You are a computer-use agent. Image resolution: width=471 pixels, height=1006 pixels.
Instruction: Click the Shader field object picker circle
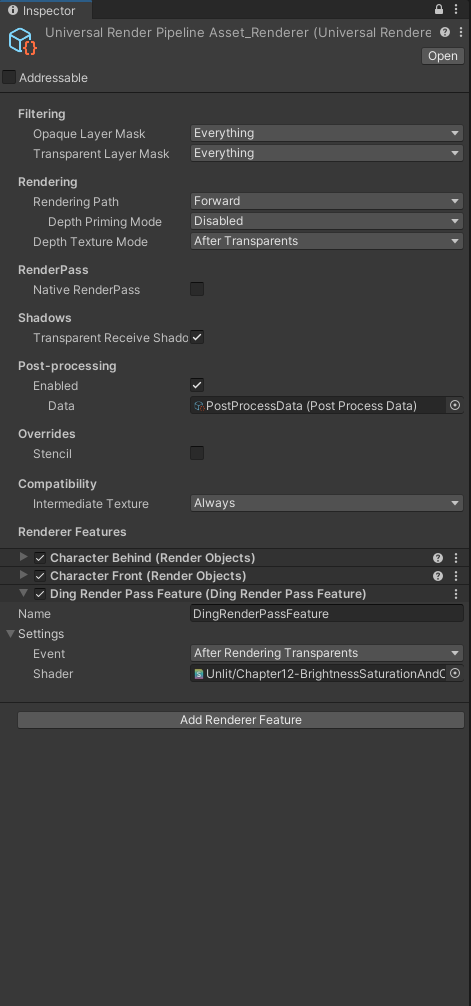coord(455,674)
